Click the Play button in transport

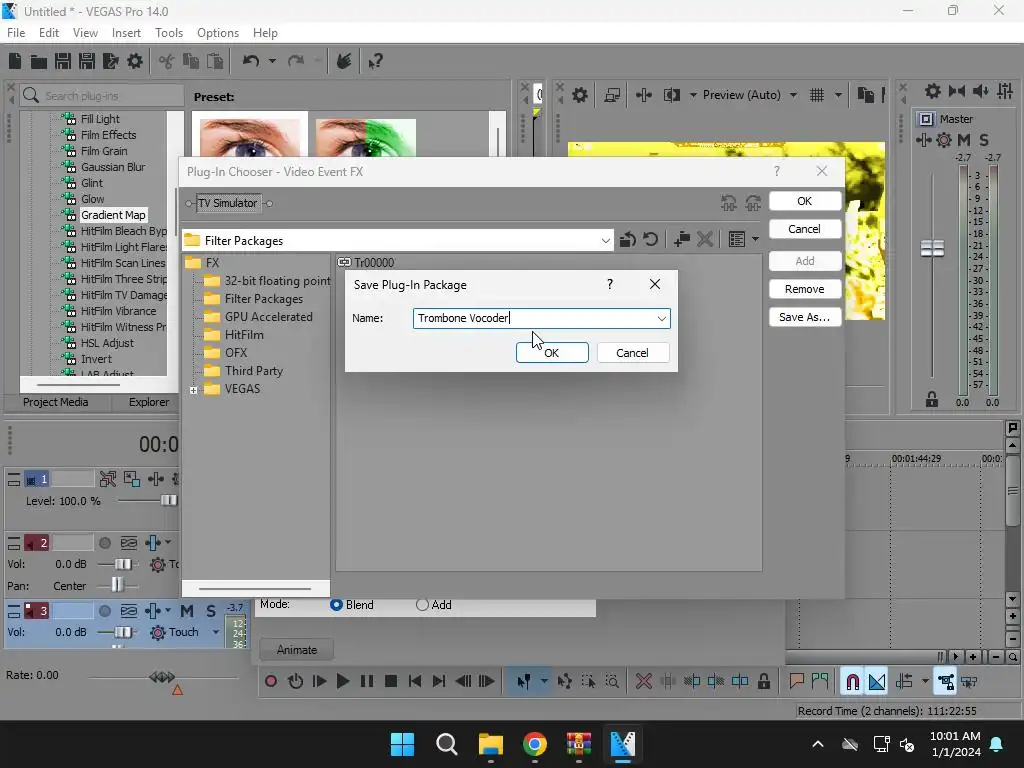[x=343, y=682]
